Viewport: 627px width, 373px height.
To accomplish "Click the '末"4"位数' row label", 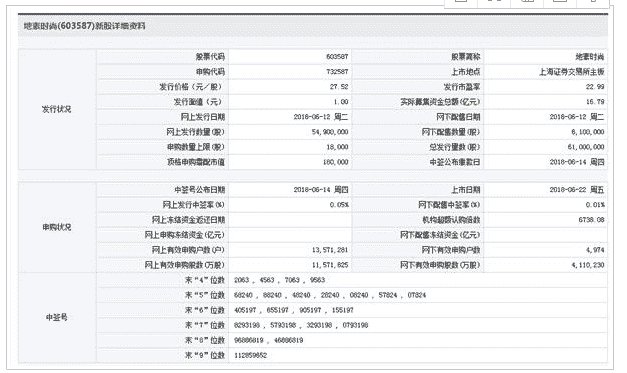I will [x=204, y=280].
